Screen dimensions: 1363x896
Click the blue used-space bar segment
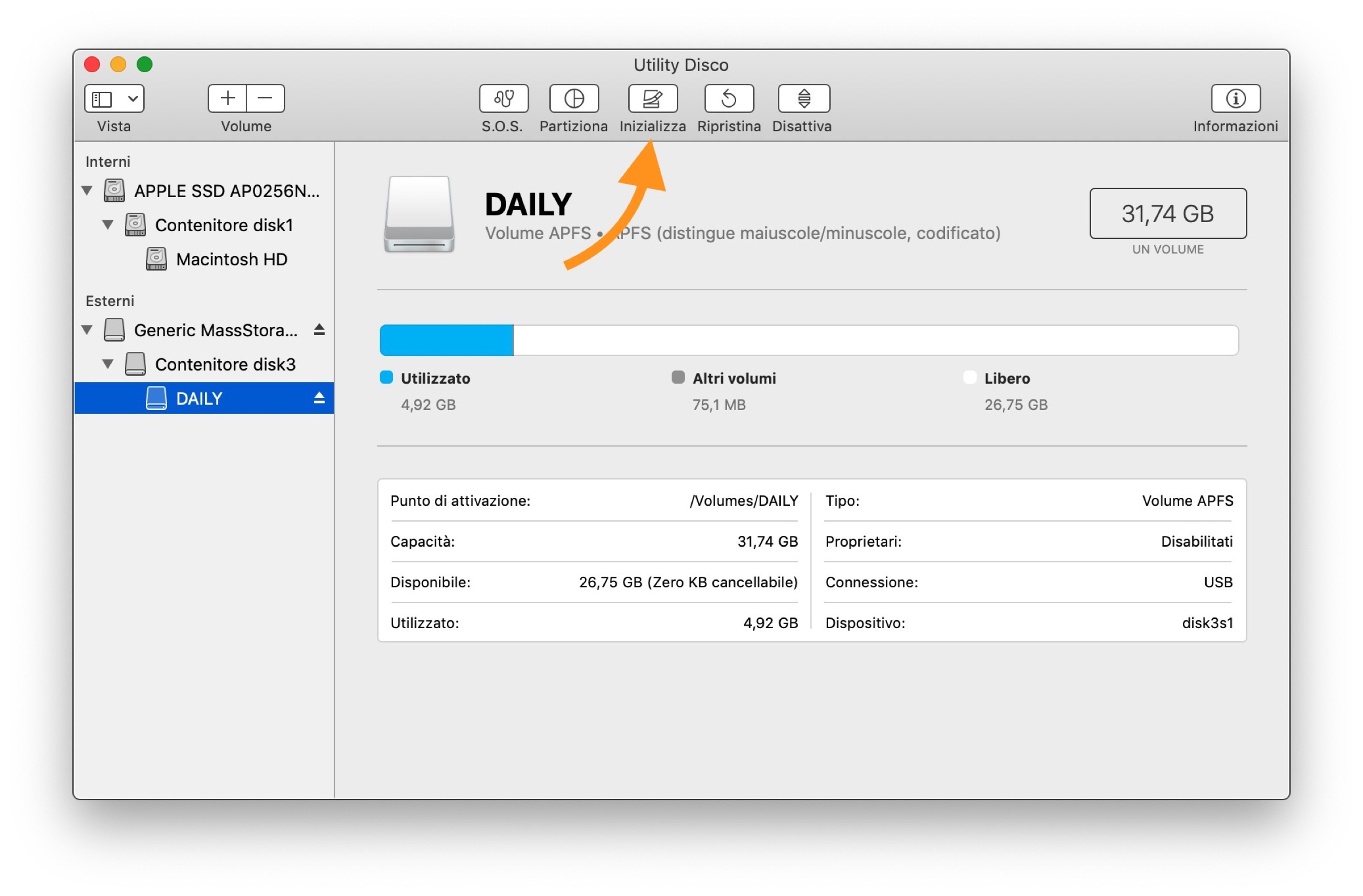pos(446,340)
